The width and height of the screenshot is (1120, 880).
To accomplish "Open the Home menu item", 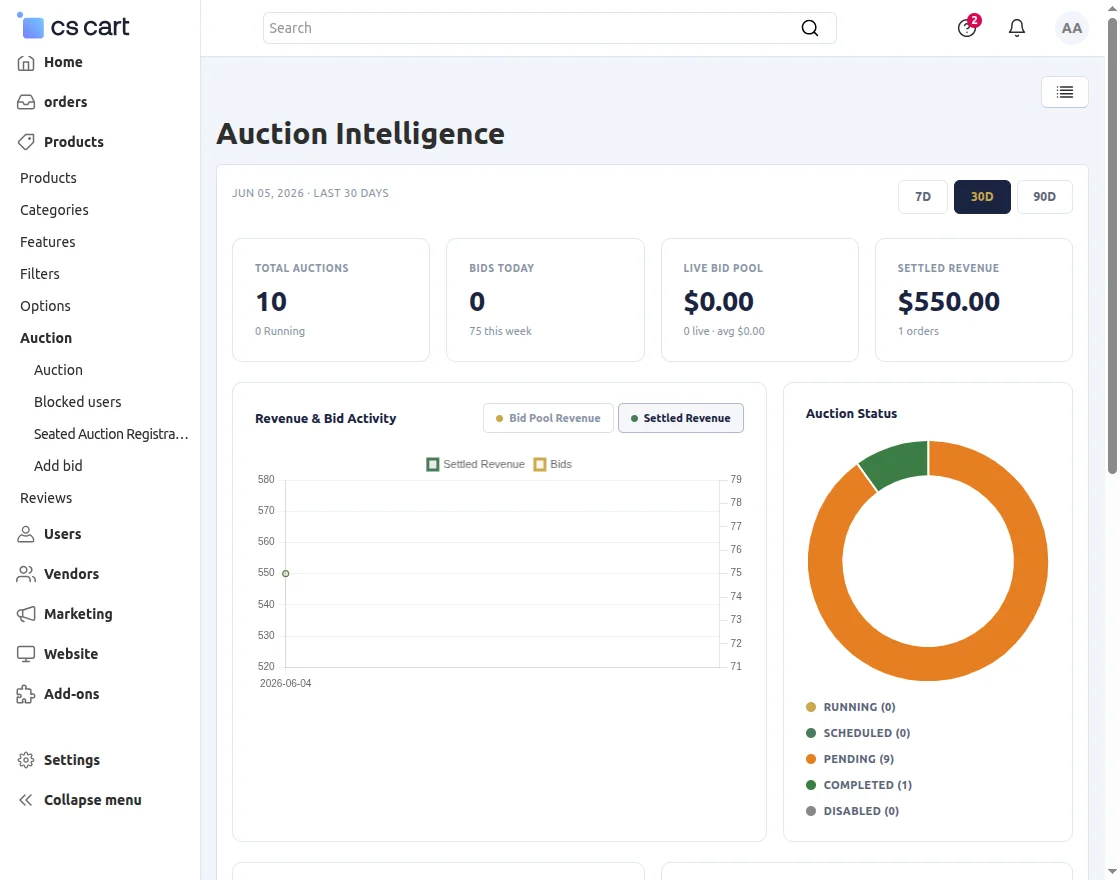I will coord(63,62).
